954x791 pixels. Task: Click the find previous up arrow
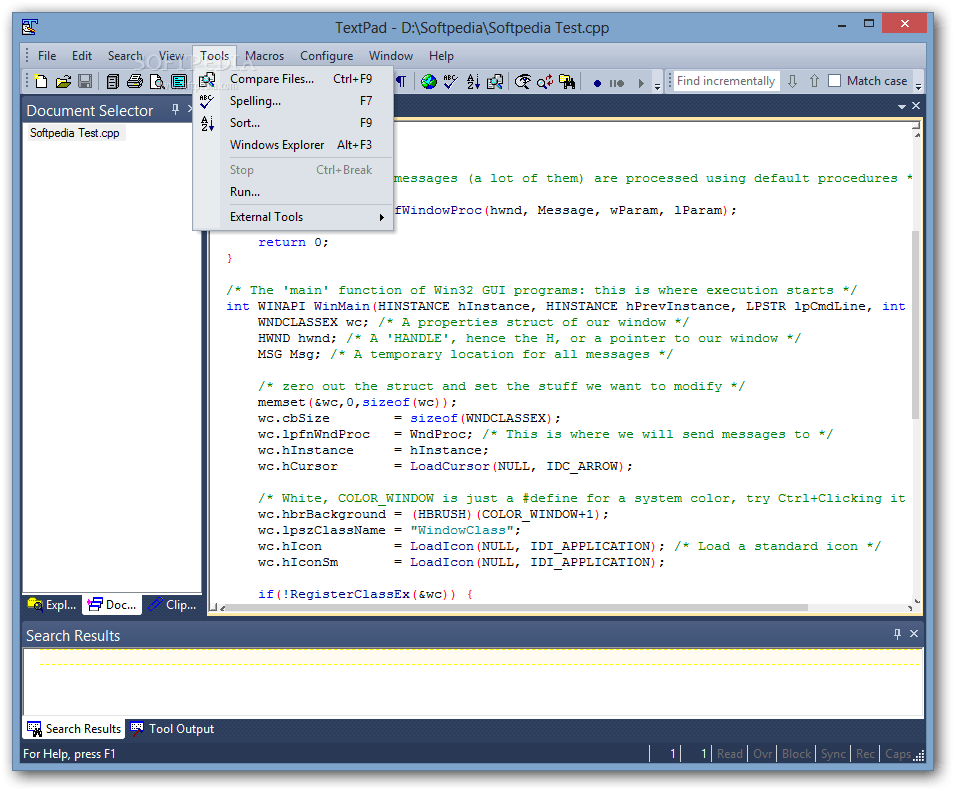pos(814,81)
